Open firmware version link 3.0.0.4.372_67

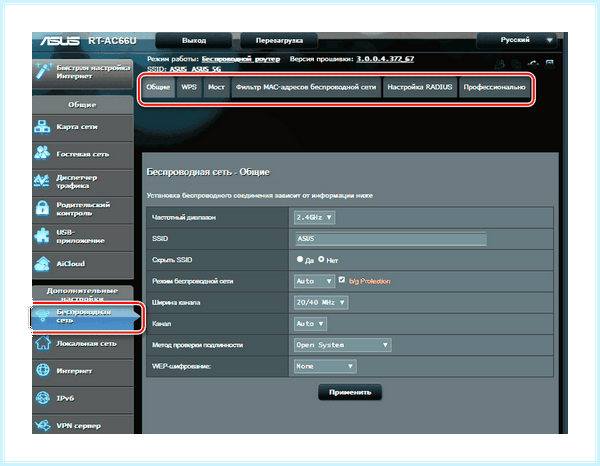coord(385,59)
